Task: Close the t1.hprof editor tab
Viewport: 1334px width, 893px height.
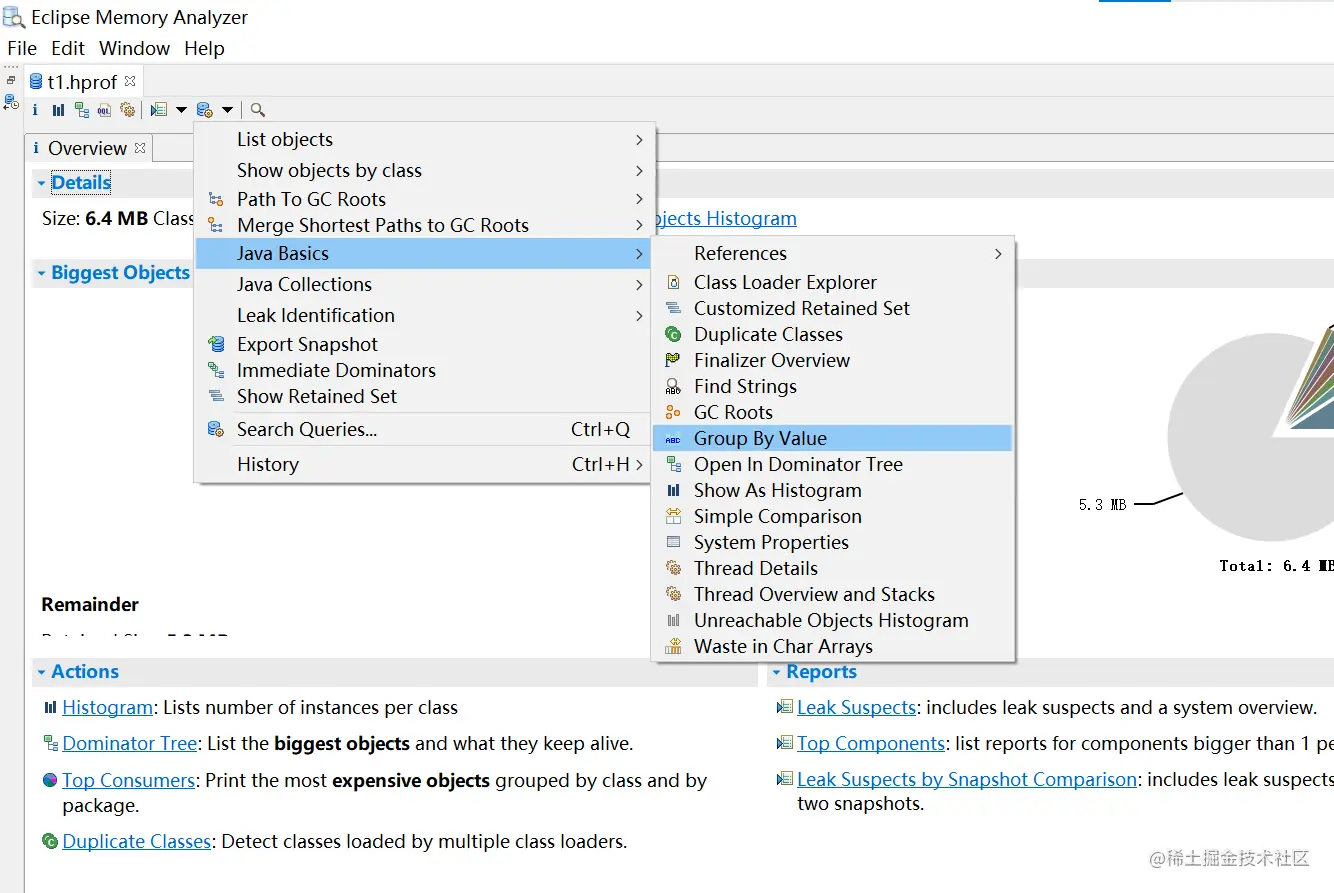Action: click(x=130, y=81)
